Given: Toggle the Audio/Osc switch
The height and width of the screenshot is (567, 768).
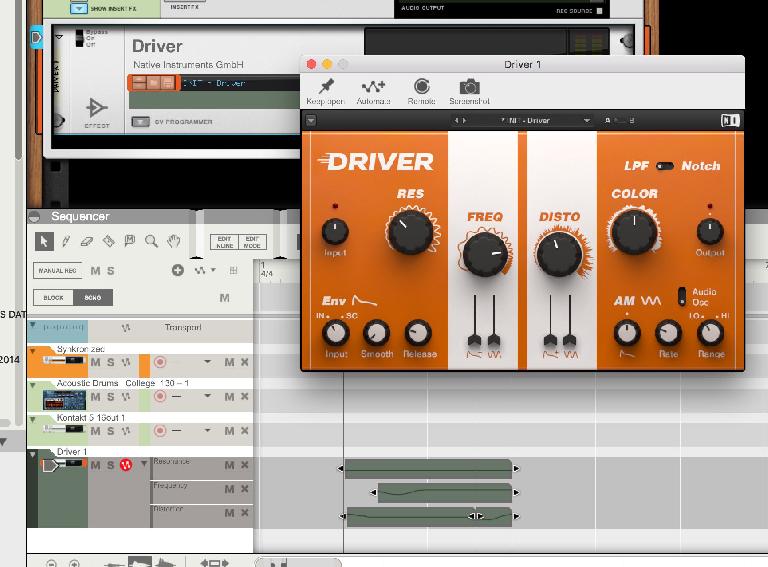Looking at the screenshot, I should click(682, 297).
